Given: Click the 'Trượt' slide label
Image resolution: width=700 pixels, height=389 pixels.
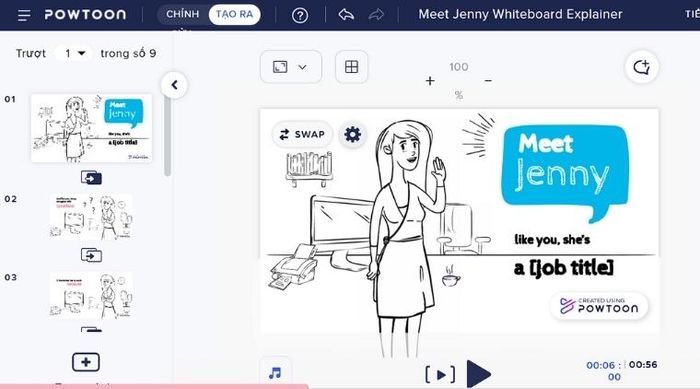Looking at the screenshot, I should 31,54.
